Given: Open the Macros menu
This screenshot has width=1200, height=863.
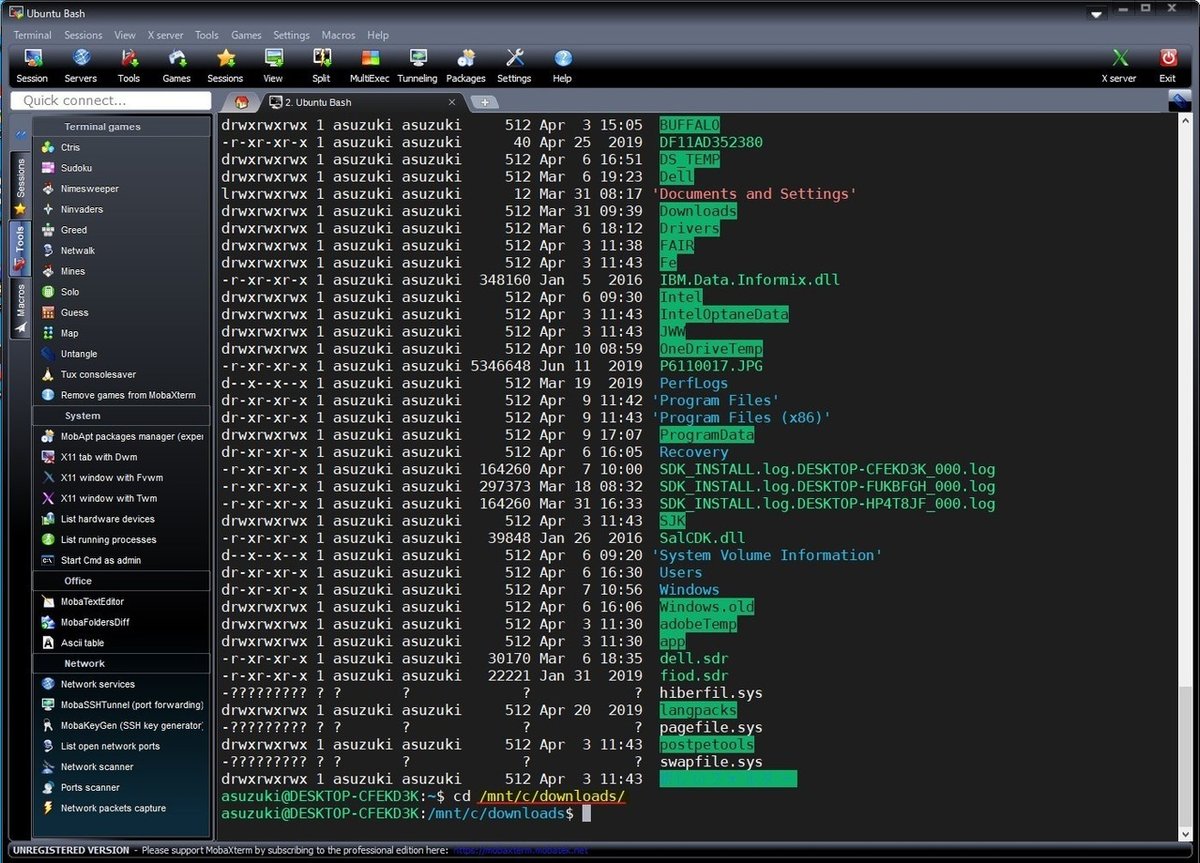Looking at the screenshot, I should 338,35.
